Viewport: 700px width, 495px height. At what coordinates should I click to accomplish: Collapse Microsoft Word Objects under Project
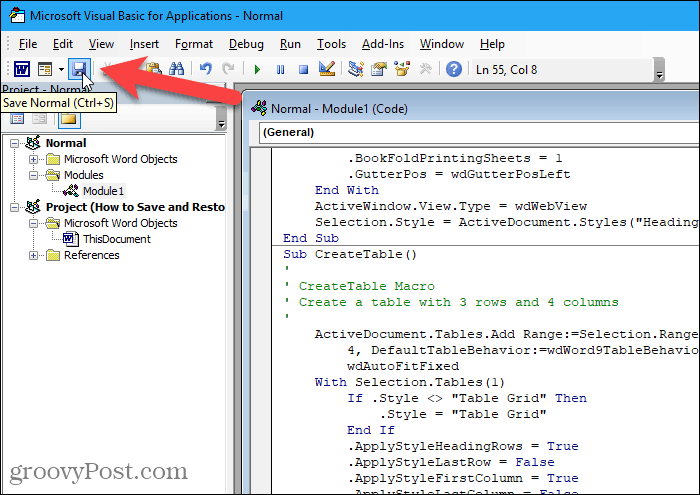pos(33,223)
